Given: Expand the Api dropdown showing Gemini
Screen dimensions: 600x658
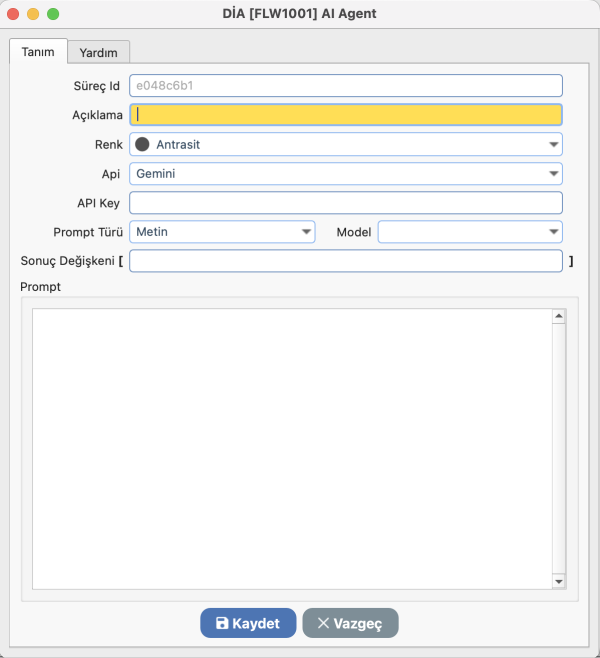Looking at the screenshot, I should click(553, 173).
